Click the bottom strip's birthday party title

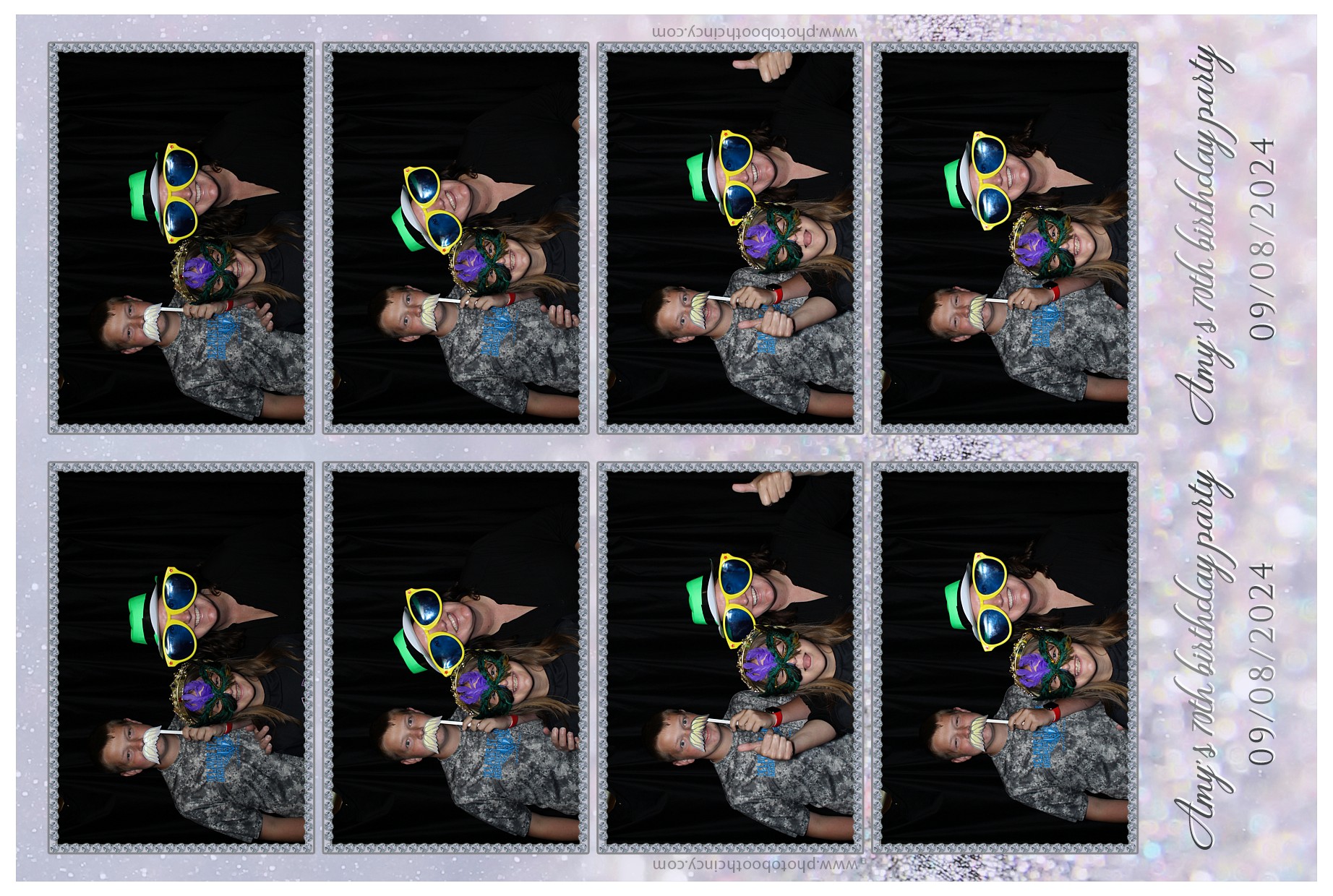[x=1204, y=659]
